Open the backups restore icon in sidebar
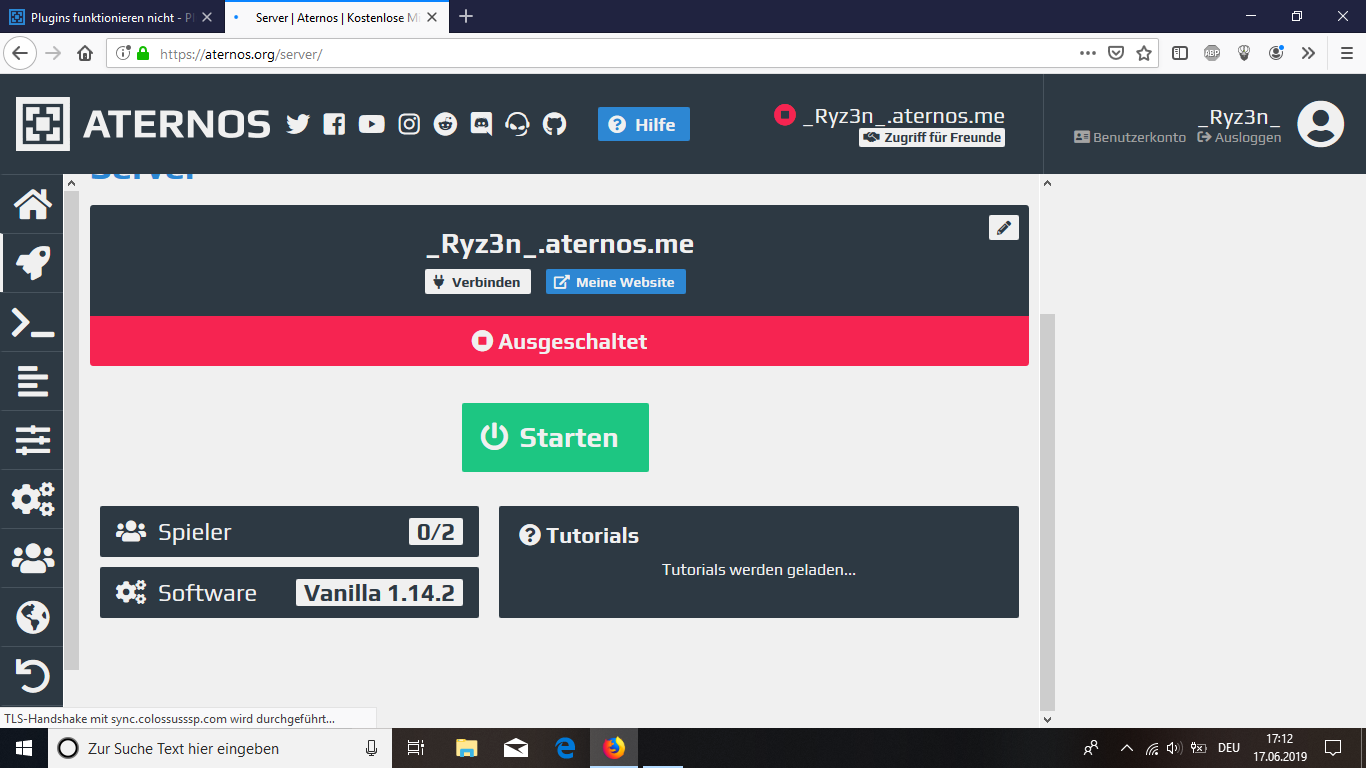This screenshot has width=1366, height=768. pyautogui.click(x=32, y=676)
